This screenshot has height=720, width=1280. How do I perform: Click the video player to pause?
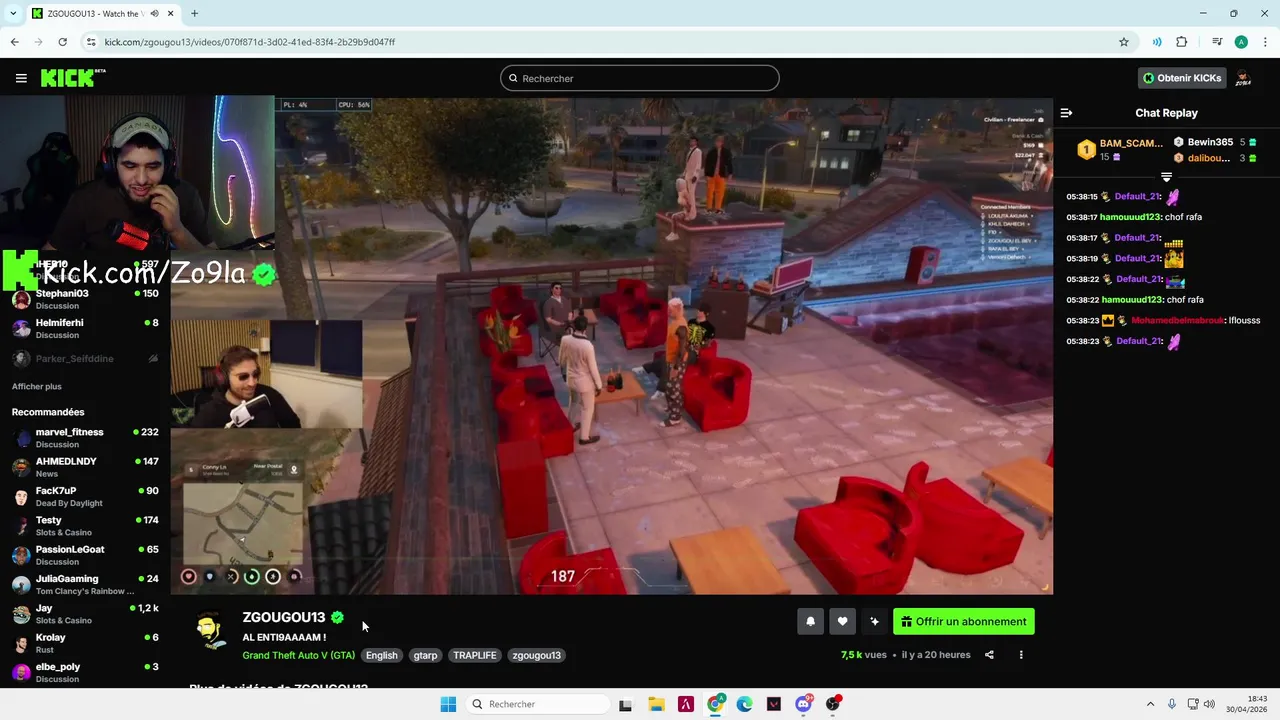tap(612, 345)
